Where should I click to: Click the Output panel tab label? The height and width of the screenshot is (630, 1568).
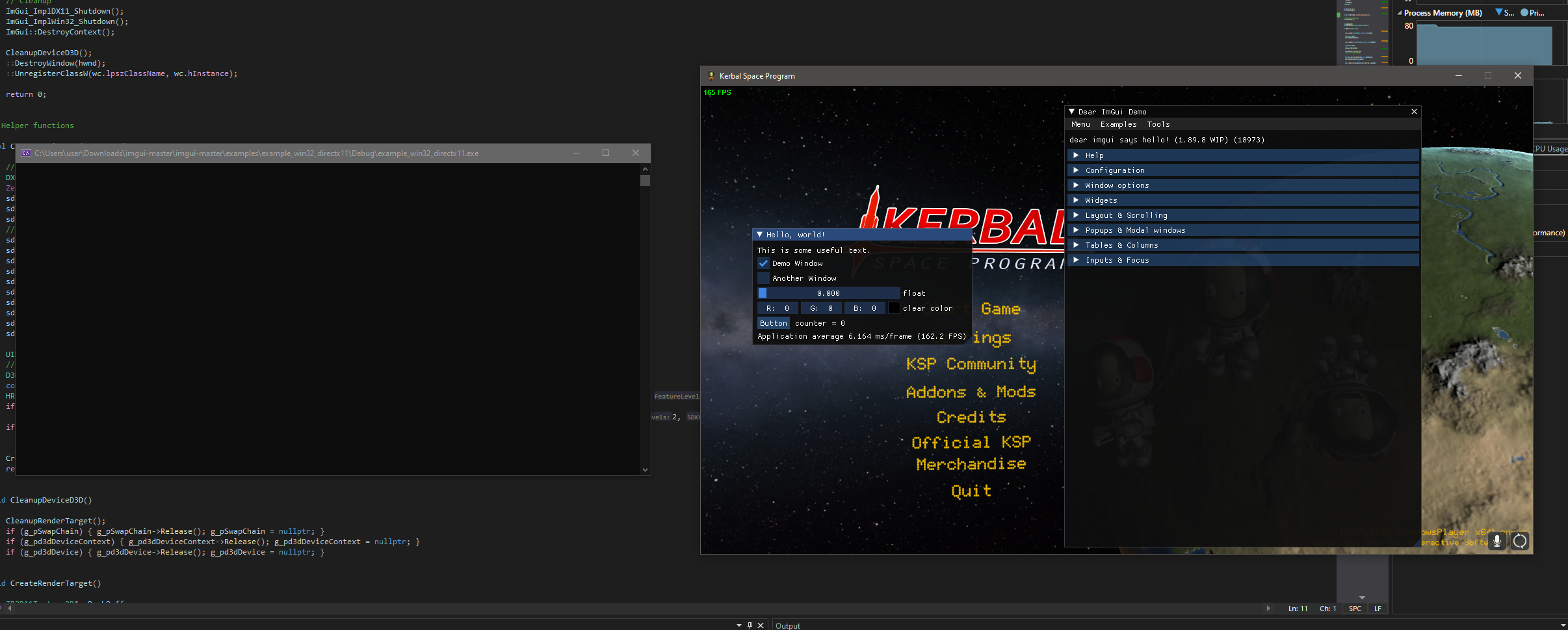pyautogui.click(x=788, y=625)
